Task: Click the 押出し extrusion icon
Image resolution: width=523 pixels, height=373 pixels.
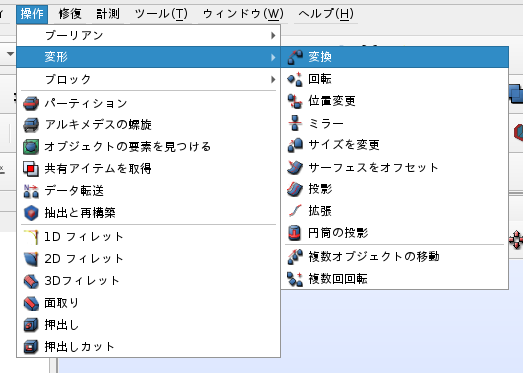Action: [x=31, y=325]
